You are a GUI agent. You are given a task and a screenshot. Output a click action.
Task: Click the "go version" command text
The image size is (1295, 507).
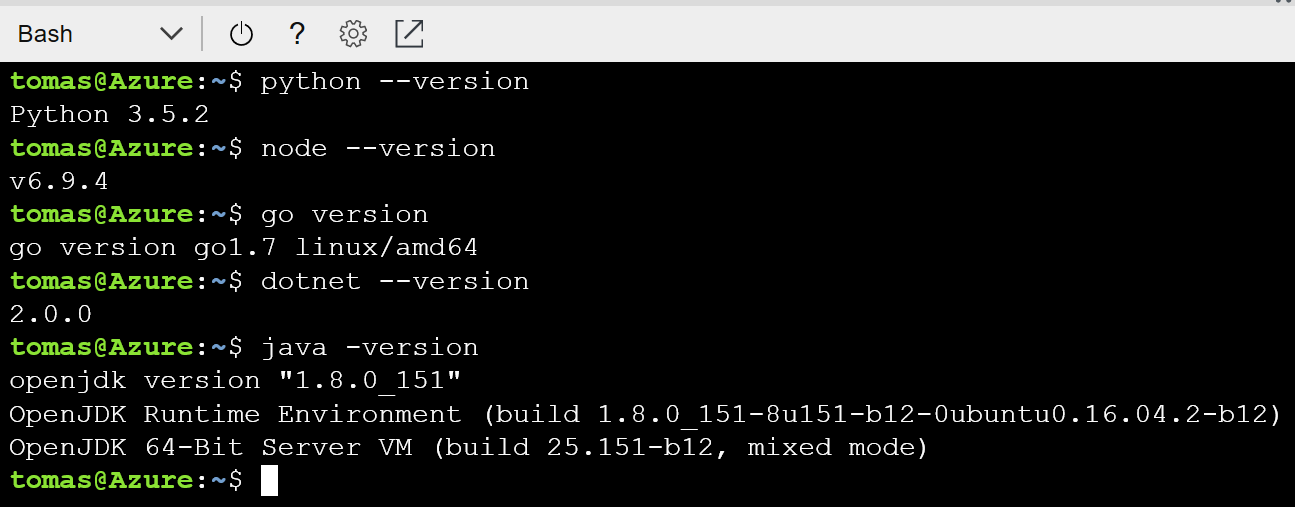(344, 215)
